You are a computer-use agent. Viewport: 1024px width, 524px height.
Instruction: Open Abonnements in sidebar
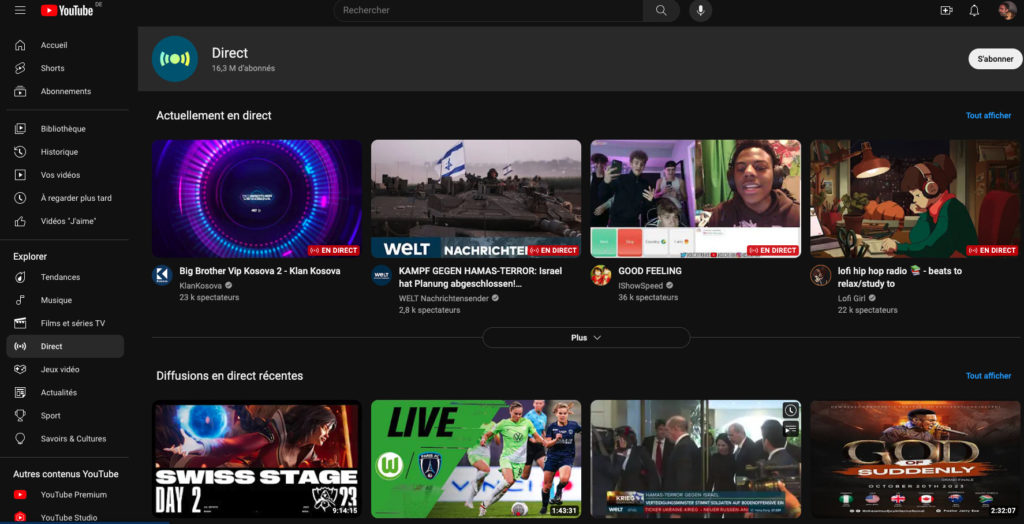[65, 91]
